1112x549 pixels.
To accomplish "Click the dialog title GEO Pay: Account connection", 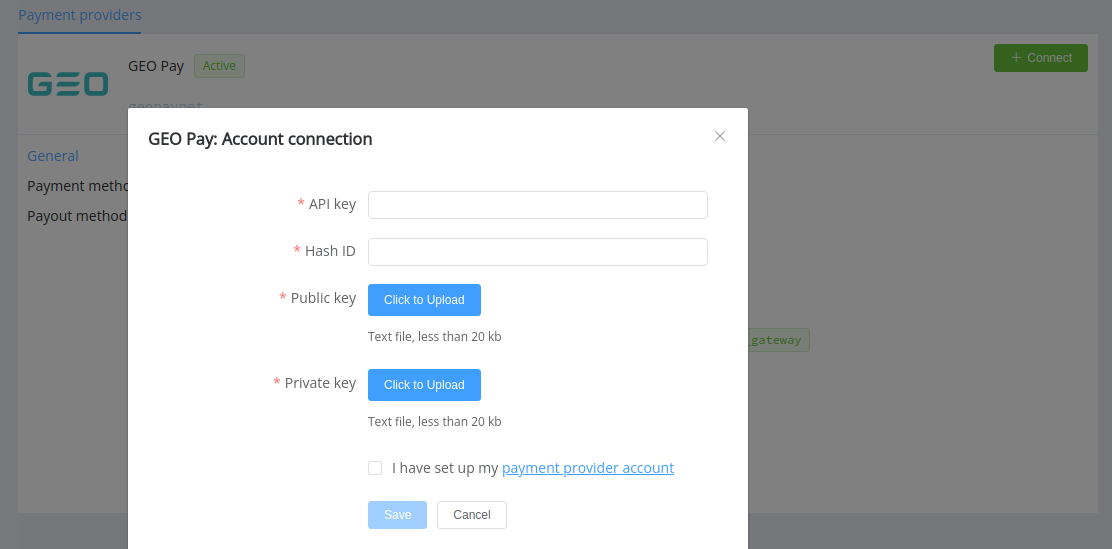I will click(x=260, y=139).
